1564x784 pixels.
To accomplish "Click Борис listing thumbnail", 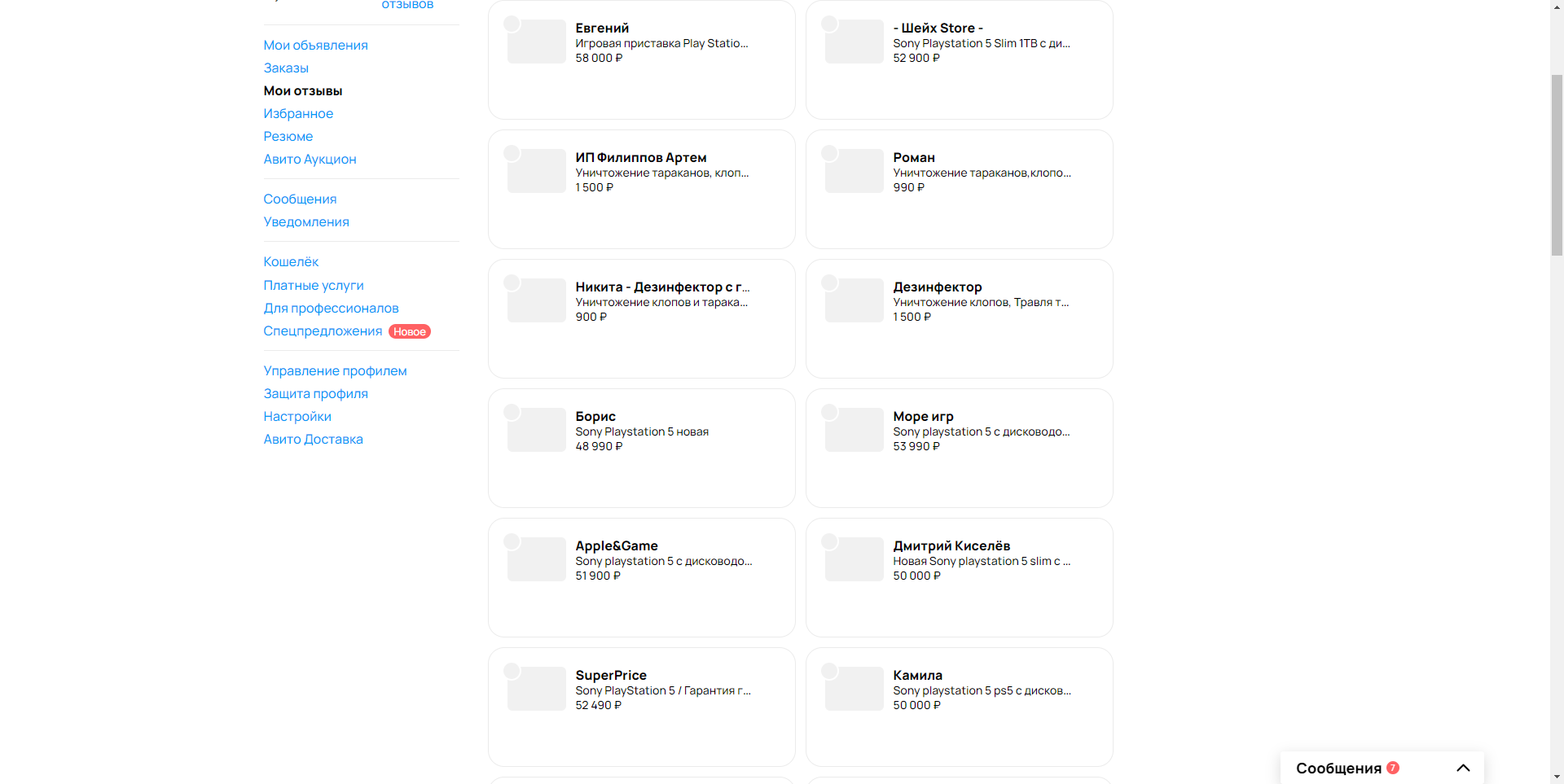I will click(x=536, y=430).
